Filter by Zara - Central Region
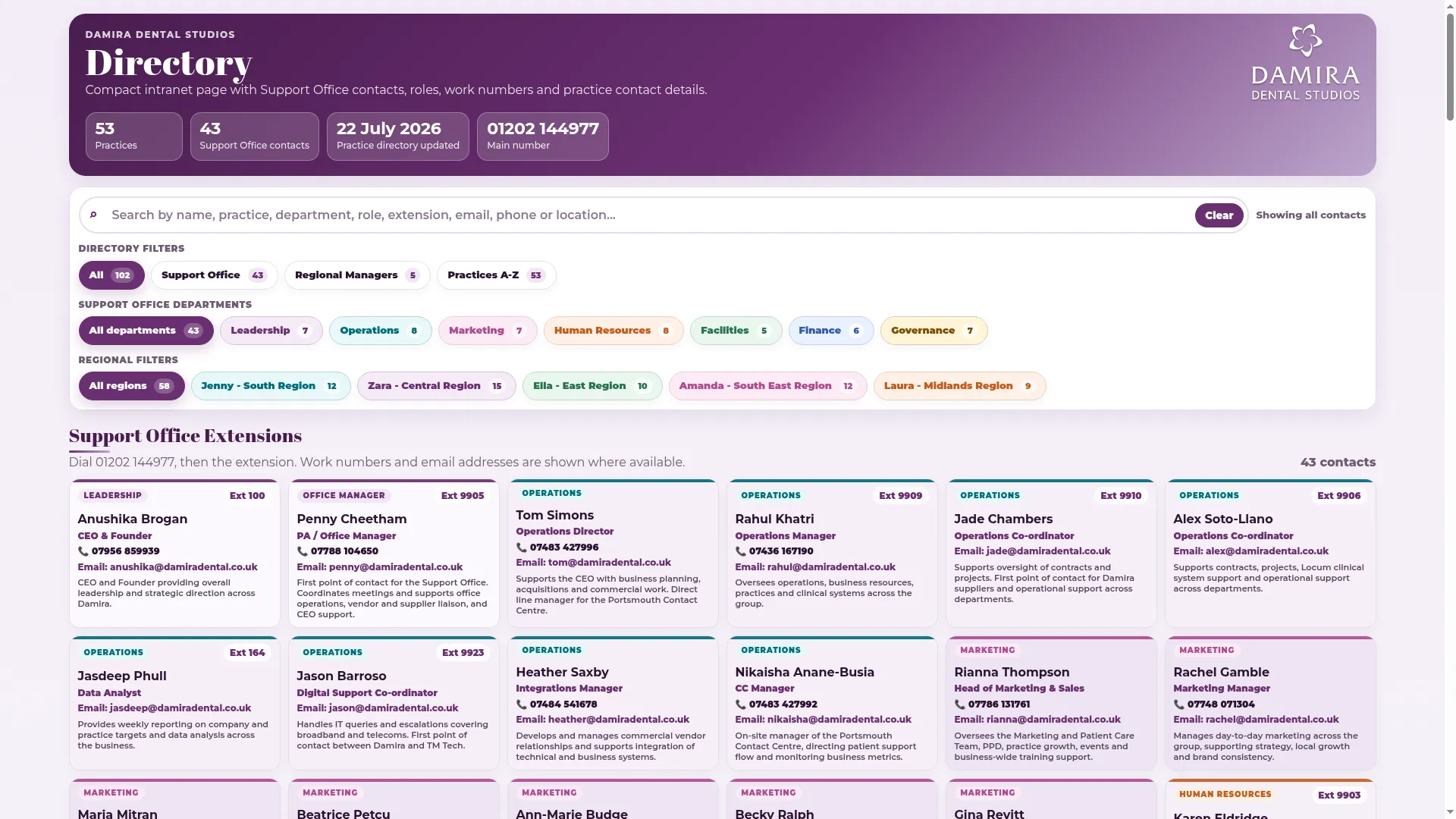1456x819 pixels. [437, 386]
